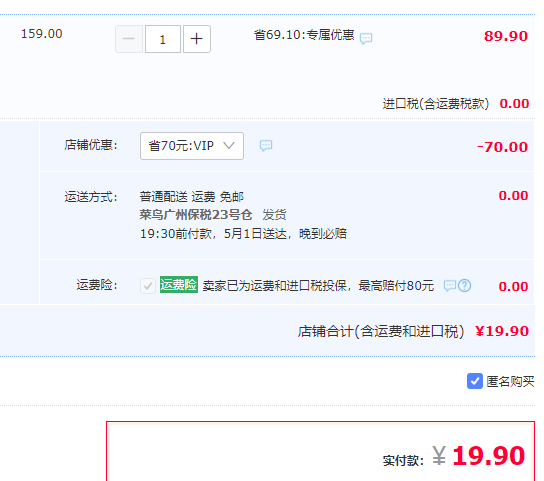Click the 实付款 ¥19.90 final payment amount
This screenshot has height=481, width=544.
(488, 455)
